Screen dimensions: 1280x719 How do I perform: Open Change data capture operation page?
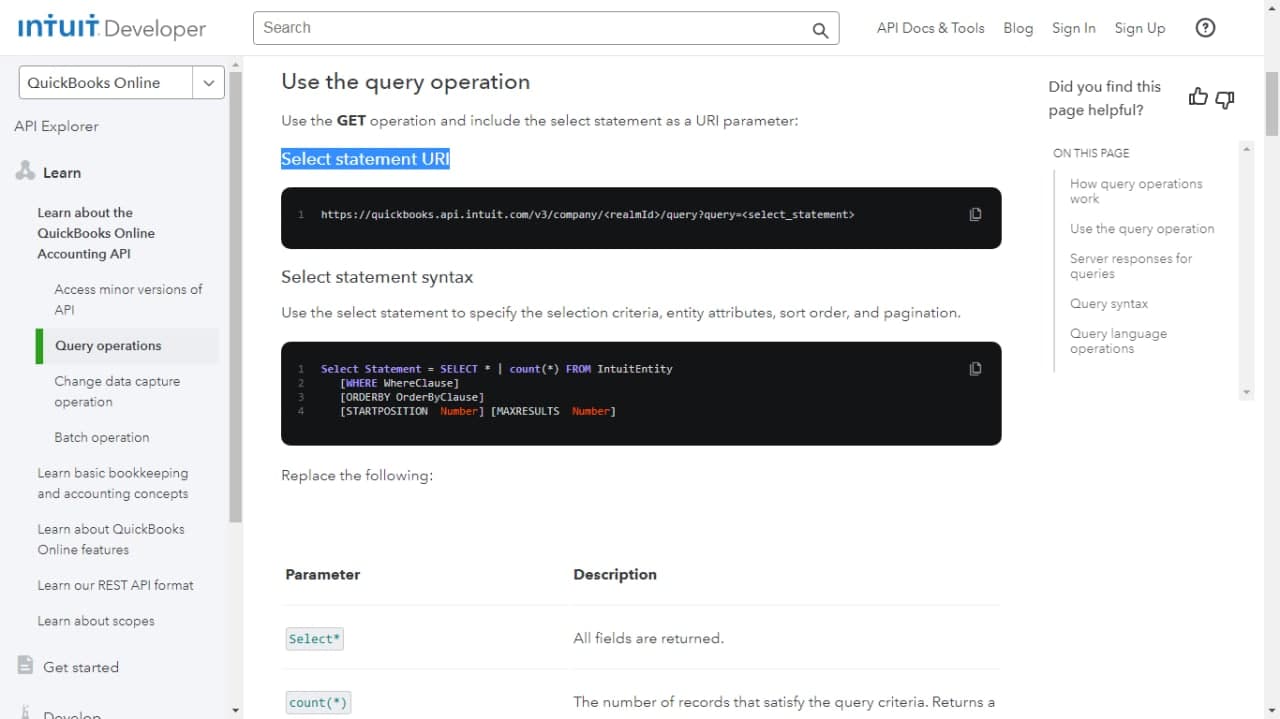[x=117, y=391]
